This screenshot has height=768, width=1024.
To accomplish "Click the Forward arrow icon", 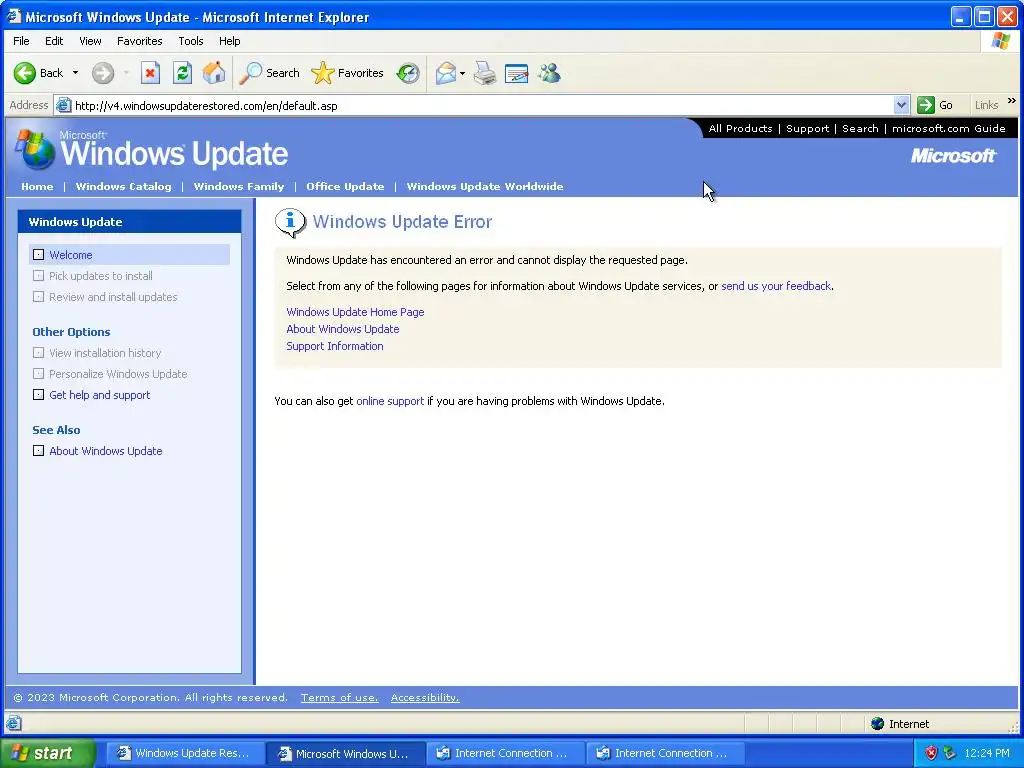I will (x=103, y=73).
